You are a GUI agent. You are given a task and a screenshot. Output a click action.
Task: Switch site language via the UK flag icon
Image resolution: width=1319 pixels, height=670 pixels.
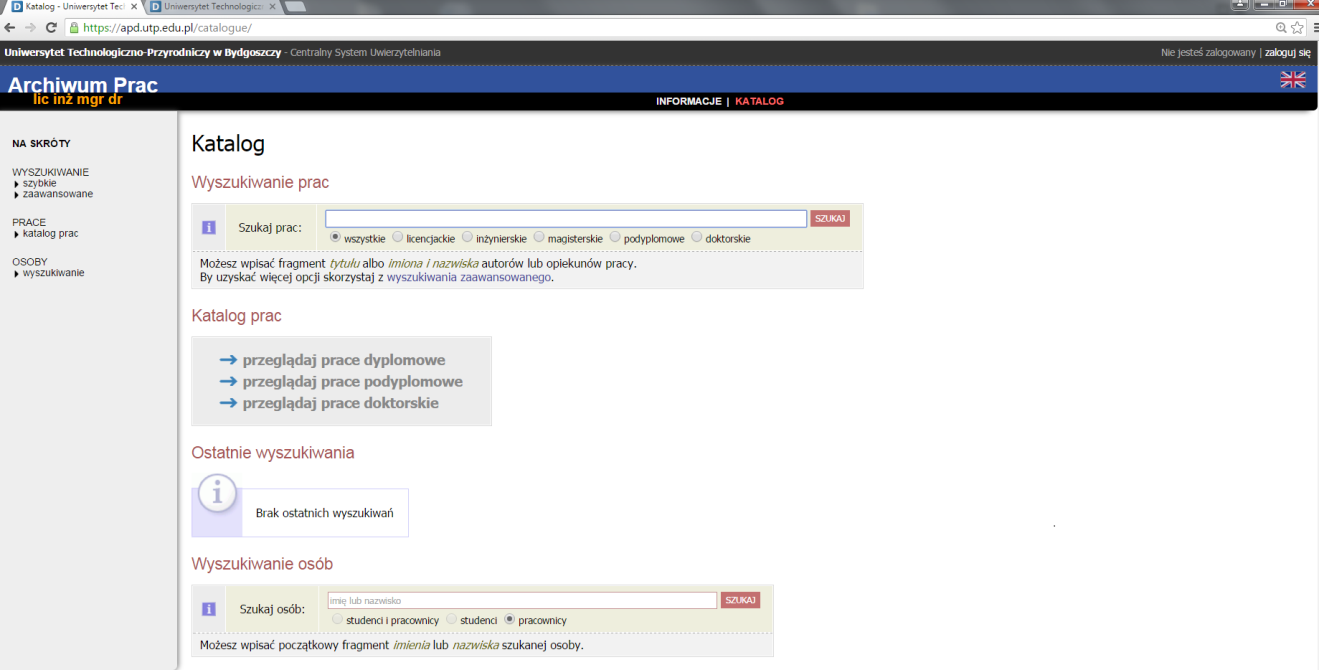pos(1293,80)
